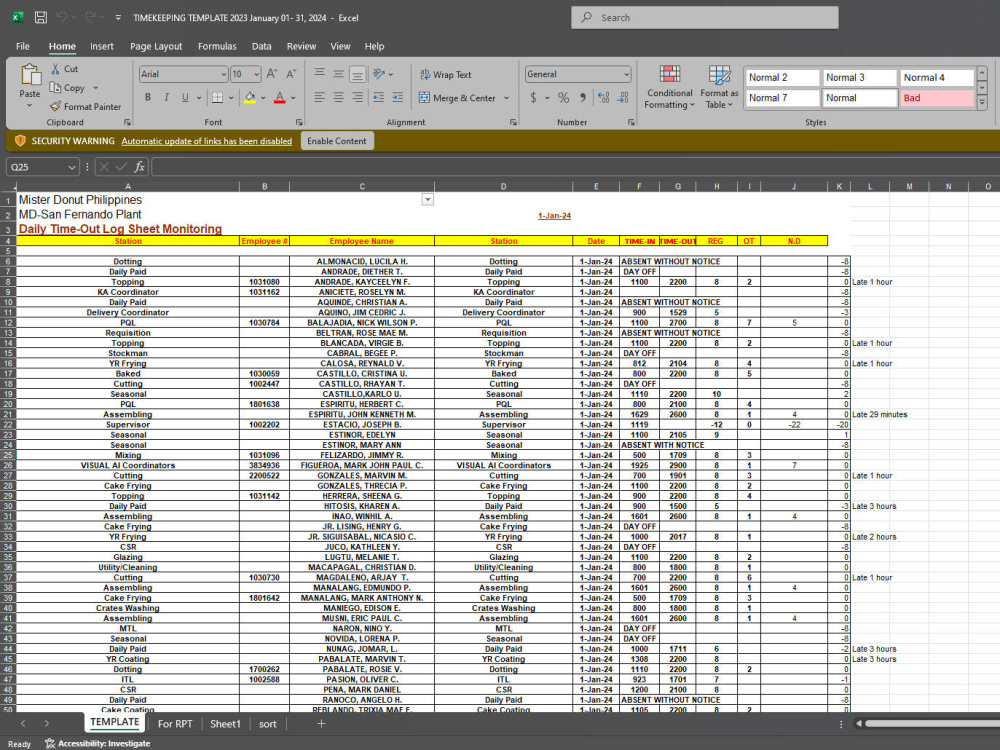Toggle Top Align vertical alignment

coord(320,74)
